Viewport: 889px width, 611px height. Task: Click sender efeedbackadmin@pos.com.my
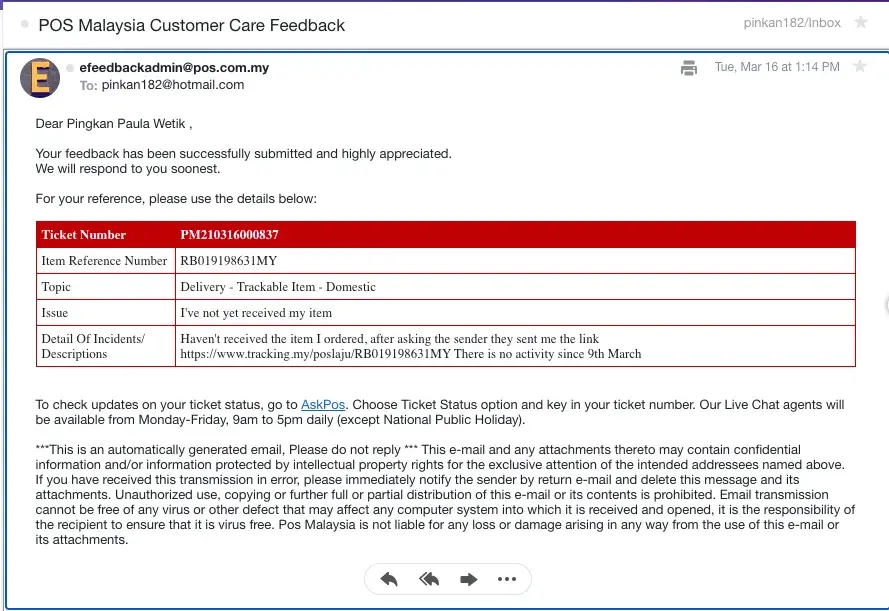[x=174, y=68]
